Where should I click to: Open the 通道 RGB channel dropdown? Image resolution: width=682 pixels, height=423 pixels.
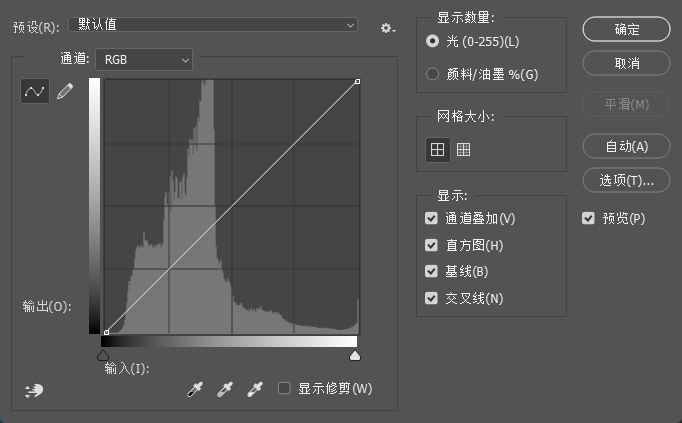click(144, 60)
